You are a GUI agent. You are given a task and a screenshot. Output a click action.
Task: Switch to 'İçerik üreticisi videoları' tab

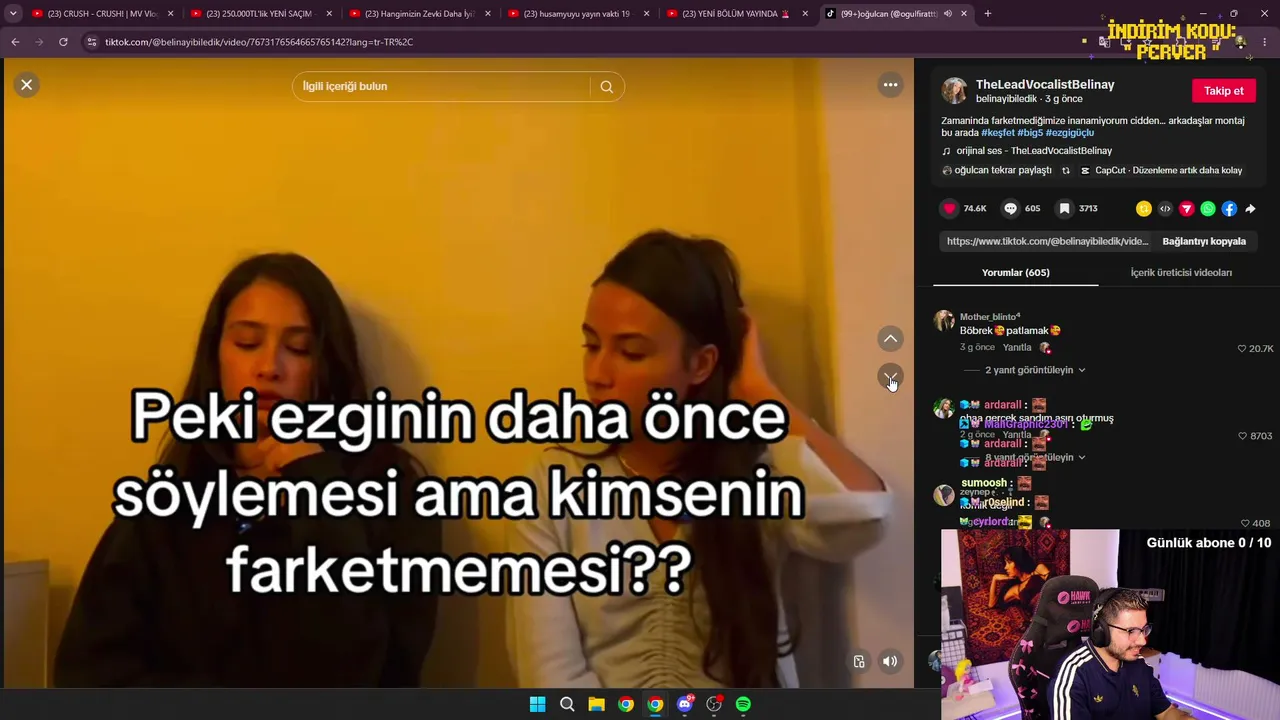(x=1181, y=273)
